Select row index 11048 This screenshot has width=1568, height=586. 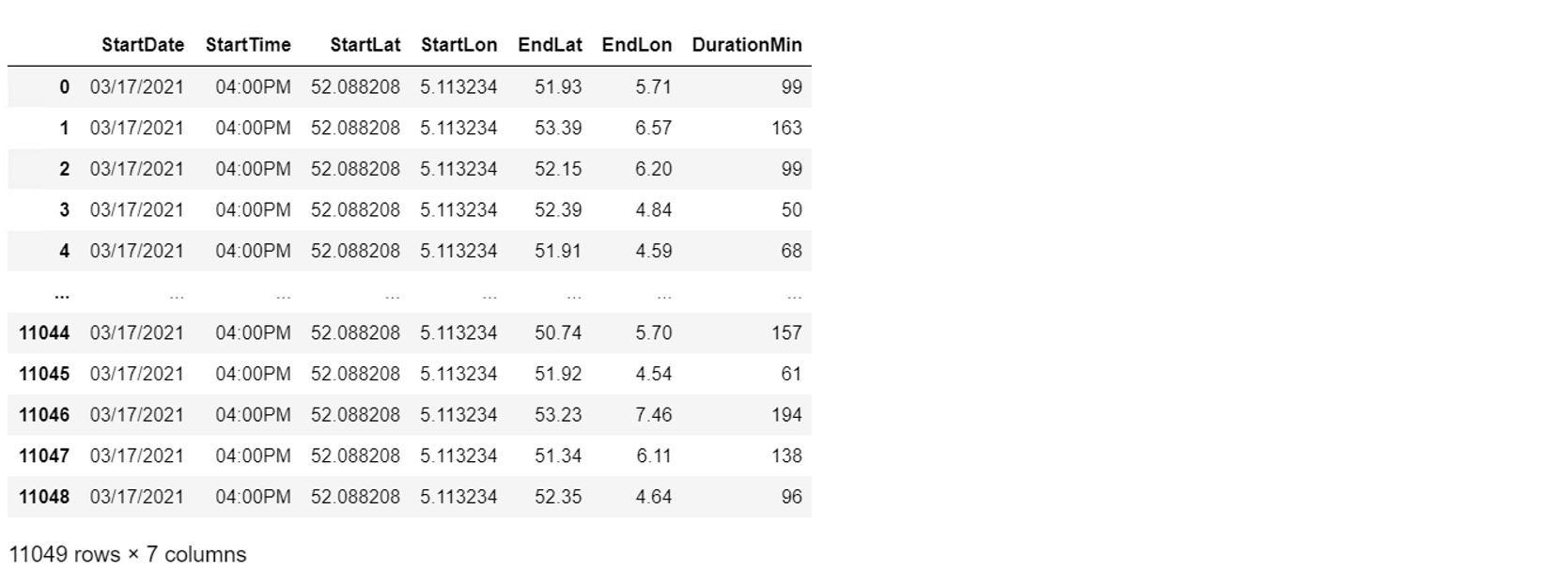point(44,497)
